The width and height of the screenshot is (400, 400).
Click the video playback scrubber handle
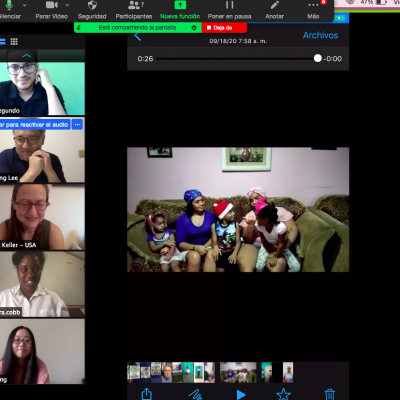point(318,58)
